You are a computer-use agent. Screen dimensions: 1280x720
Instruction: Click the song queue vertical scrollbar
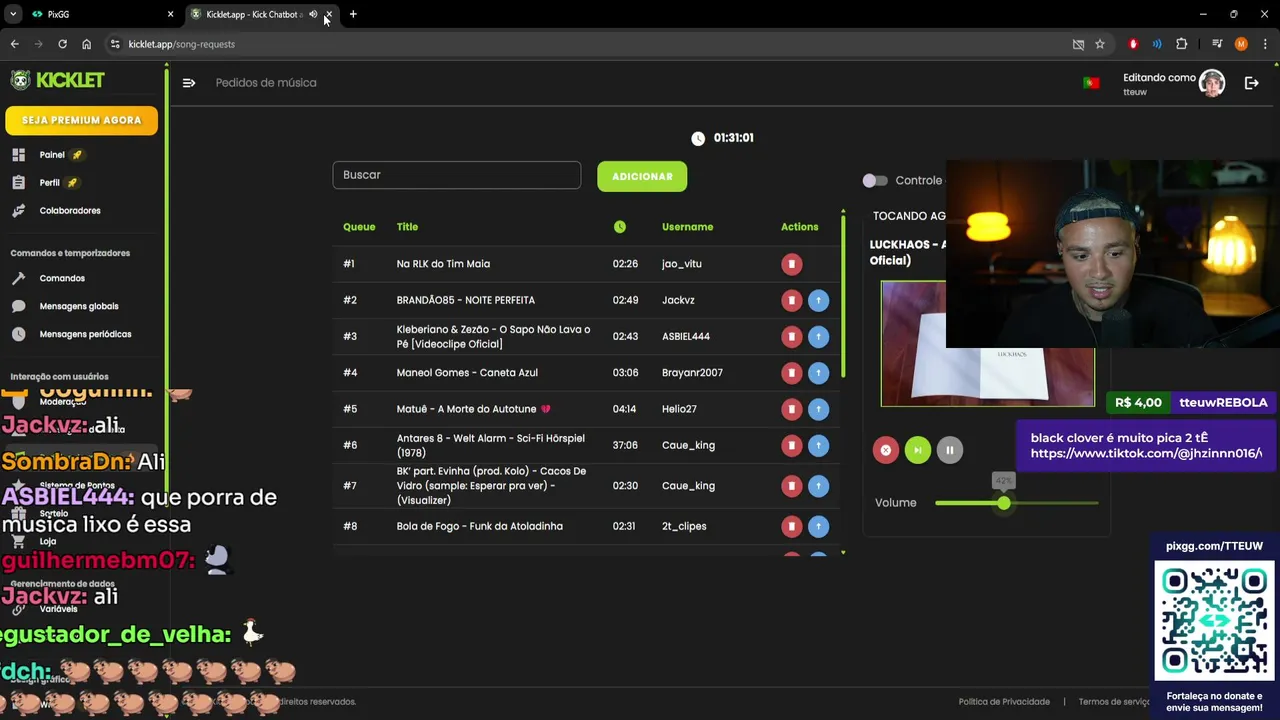pyautogui.click(x=843, y=295)
